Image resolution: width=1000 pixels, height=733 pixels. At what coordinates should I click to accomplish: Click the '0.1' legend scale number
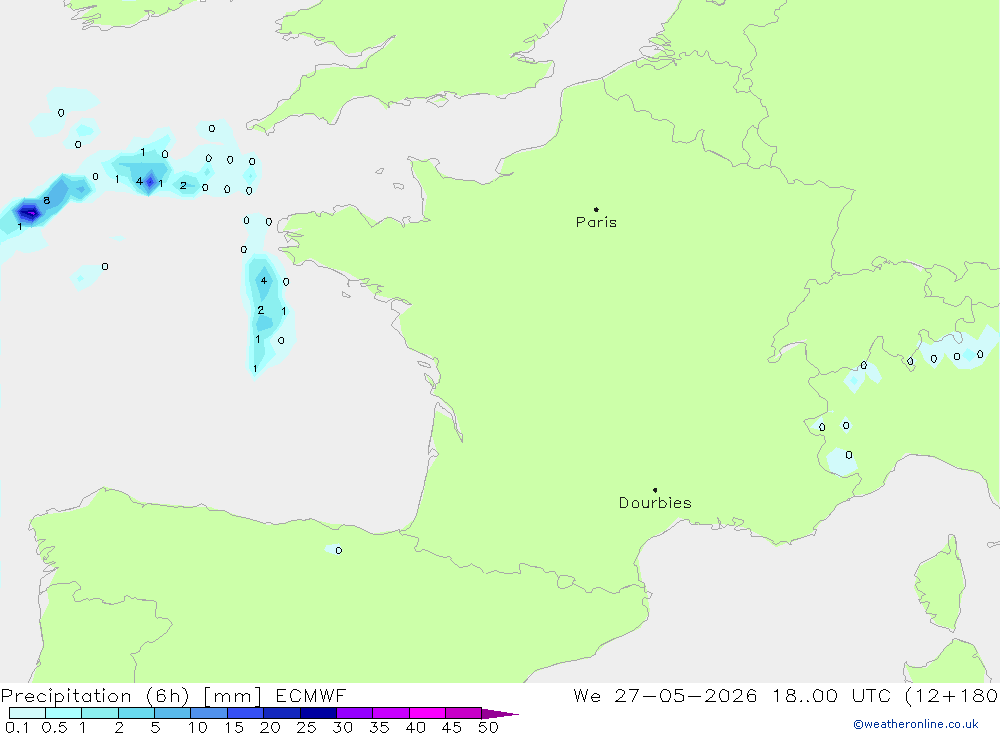pos(17,727)
